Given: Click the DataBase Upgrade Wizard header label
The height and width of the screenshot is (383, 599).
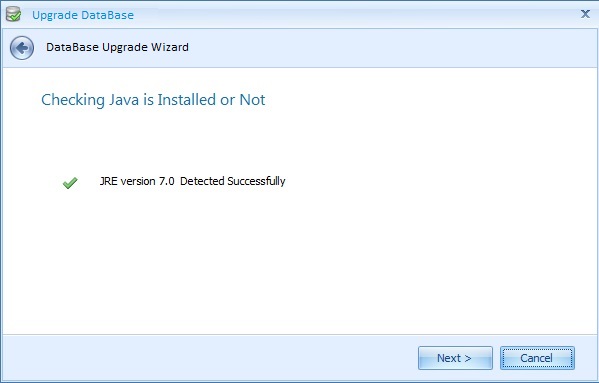Looking at the screenshot, I should coord(117,47).
